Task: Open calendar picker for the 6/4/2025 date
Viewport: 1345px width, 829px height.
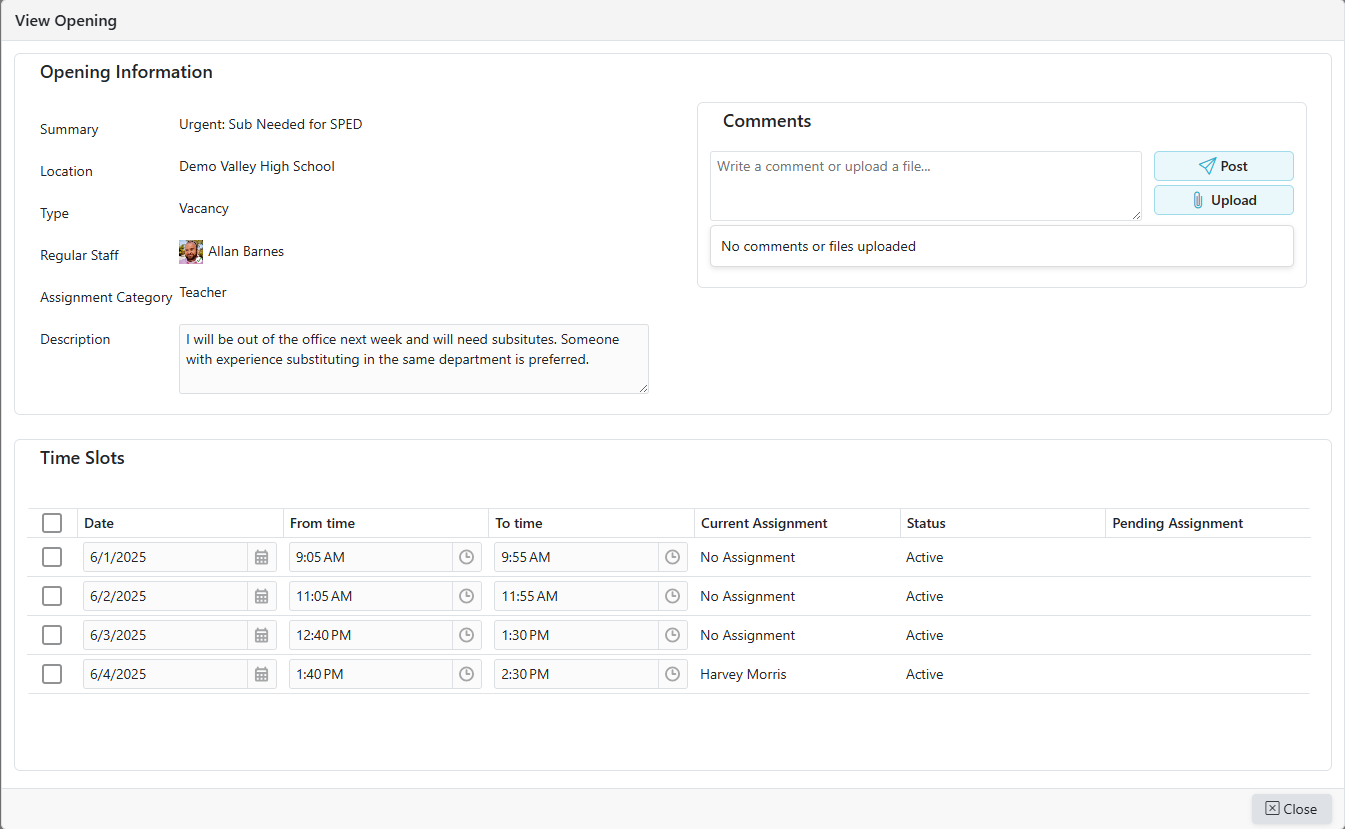Action: click(x=261, y=674)
